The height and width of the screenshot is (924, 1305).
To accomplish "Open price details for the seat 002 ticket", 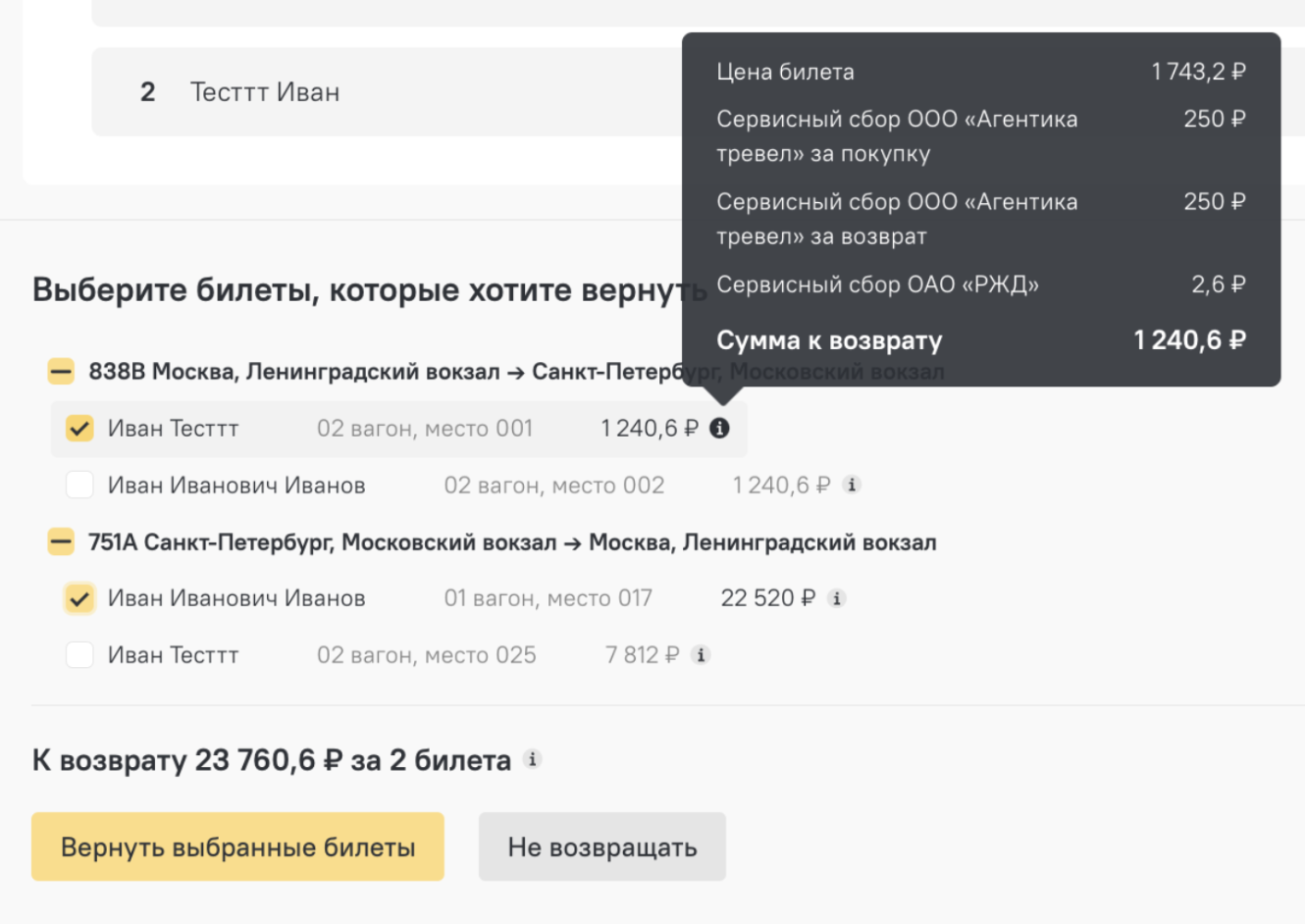I will click(x=852, y=485).
